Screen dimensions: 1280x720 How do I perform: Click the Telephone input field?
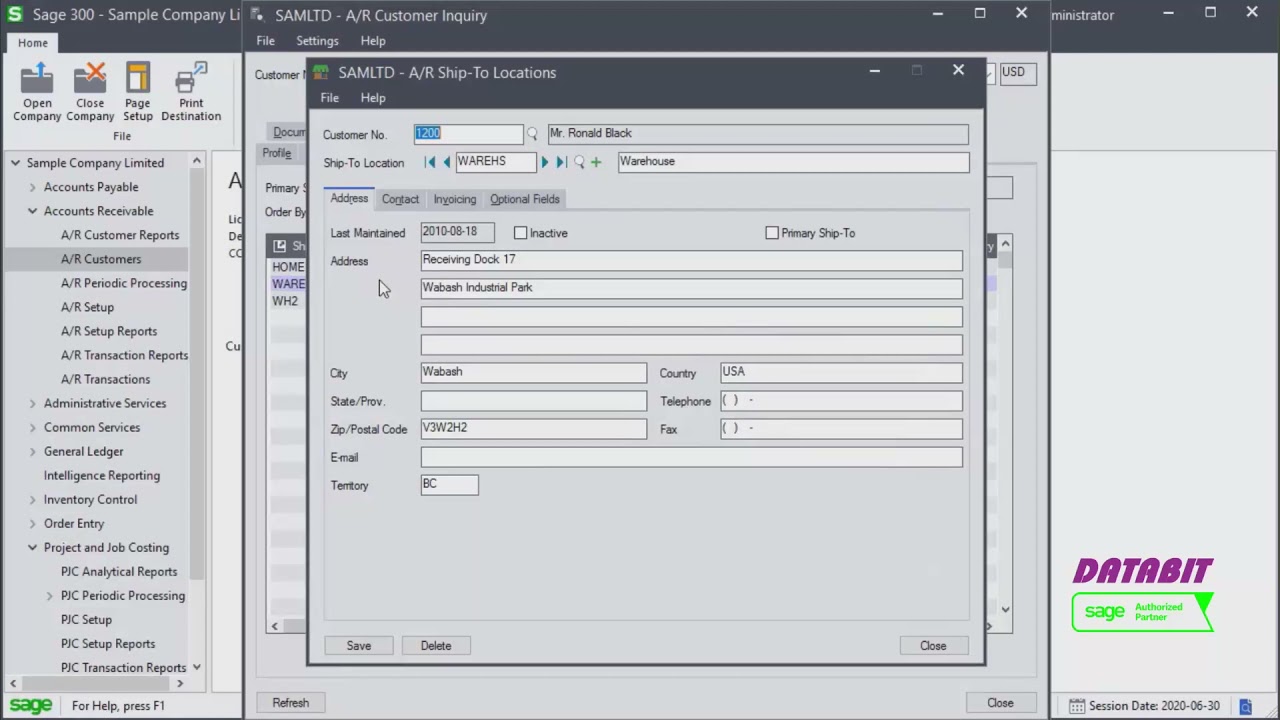[x=842, y=401]
